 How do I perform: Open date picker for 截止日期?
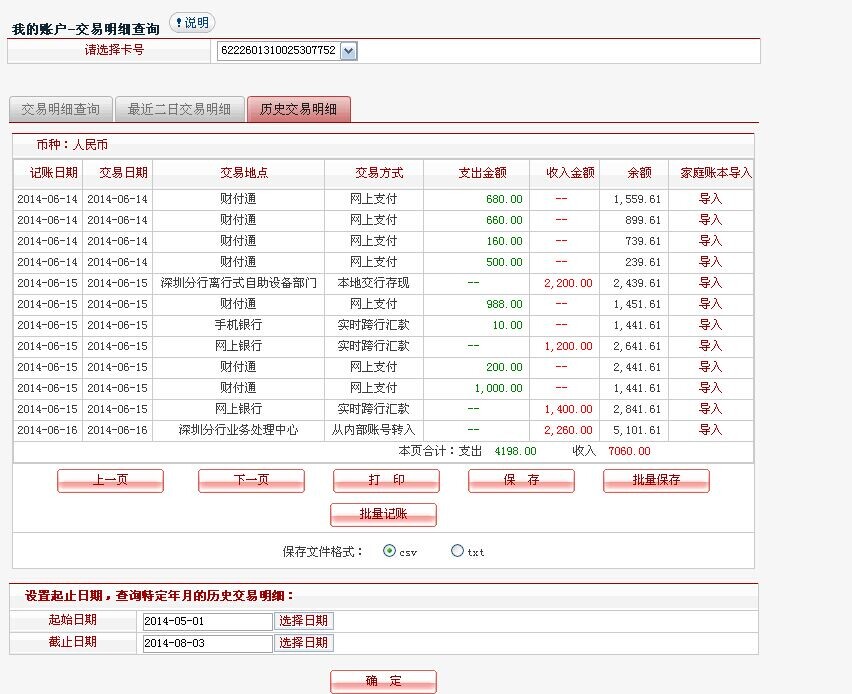pos(304,643)
